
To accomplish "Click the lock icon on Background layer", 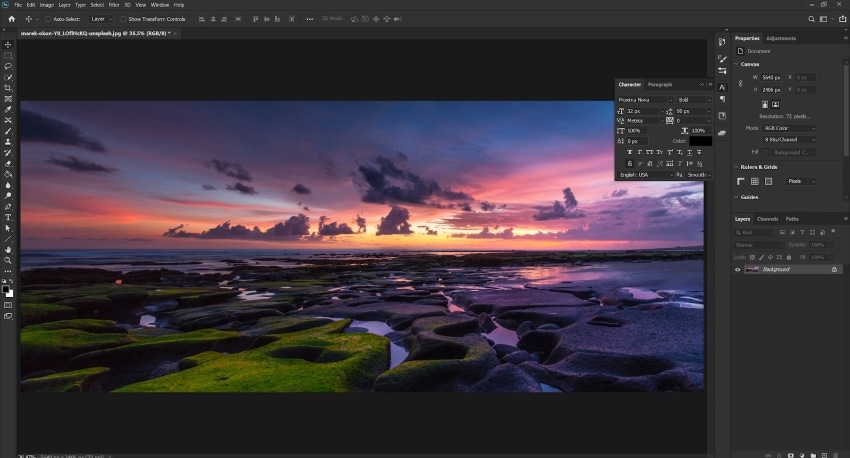I will pos(834,269).
